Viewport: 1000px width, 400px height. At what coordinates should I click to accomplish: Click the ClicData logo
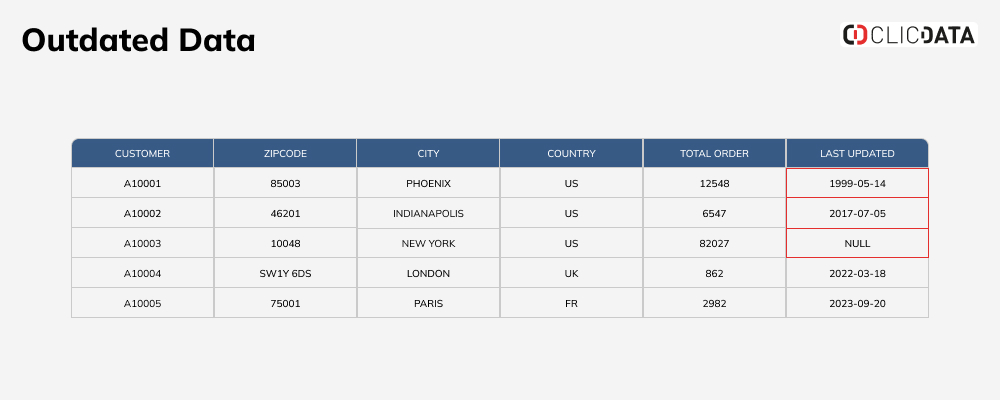[x=908, y=34]
